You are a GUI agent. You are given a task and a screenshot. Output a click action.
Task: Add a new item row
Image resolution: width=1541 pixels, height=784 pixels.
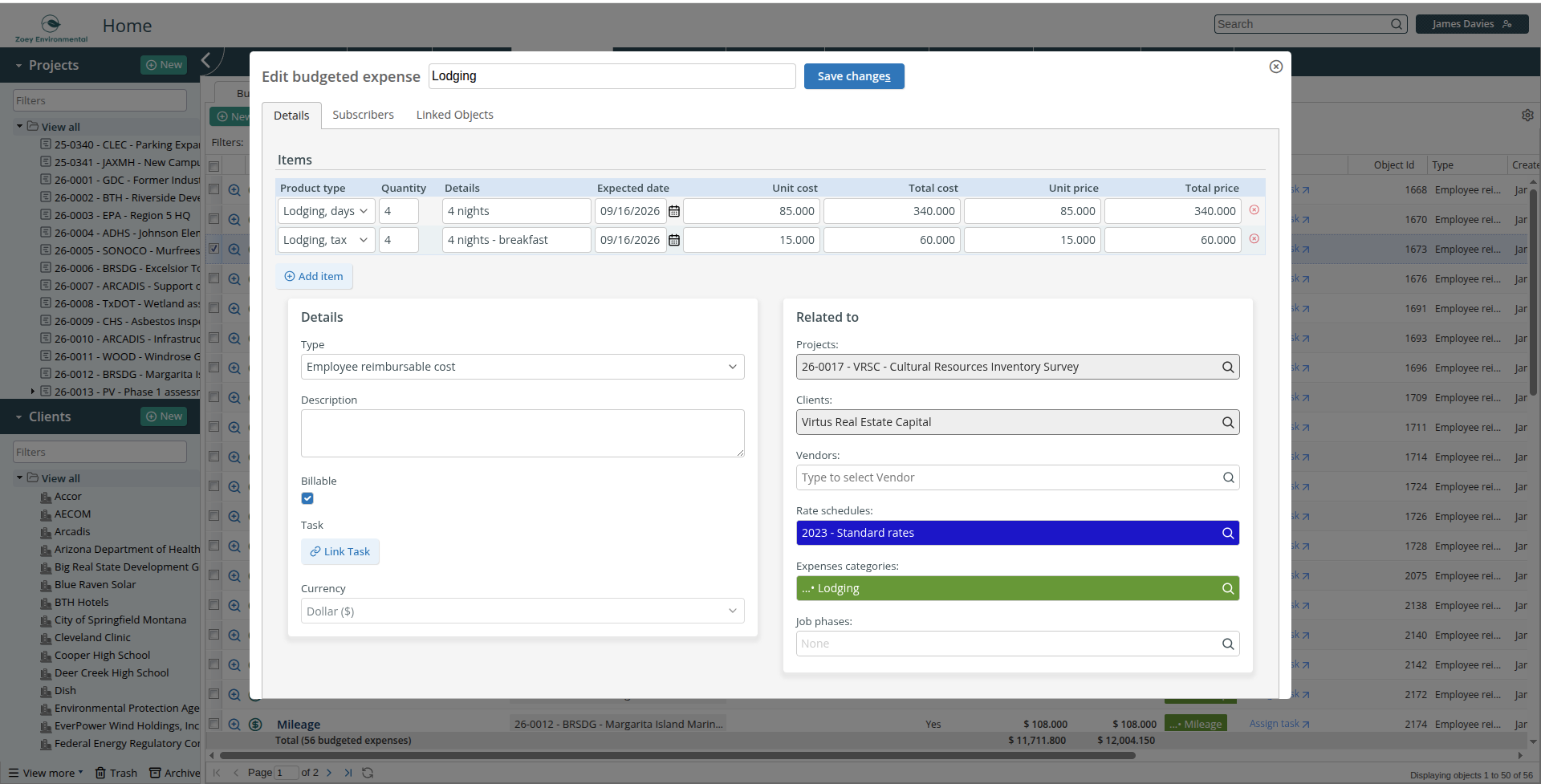pos(314,276)
